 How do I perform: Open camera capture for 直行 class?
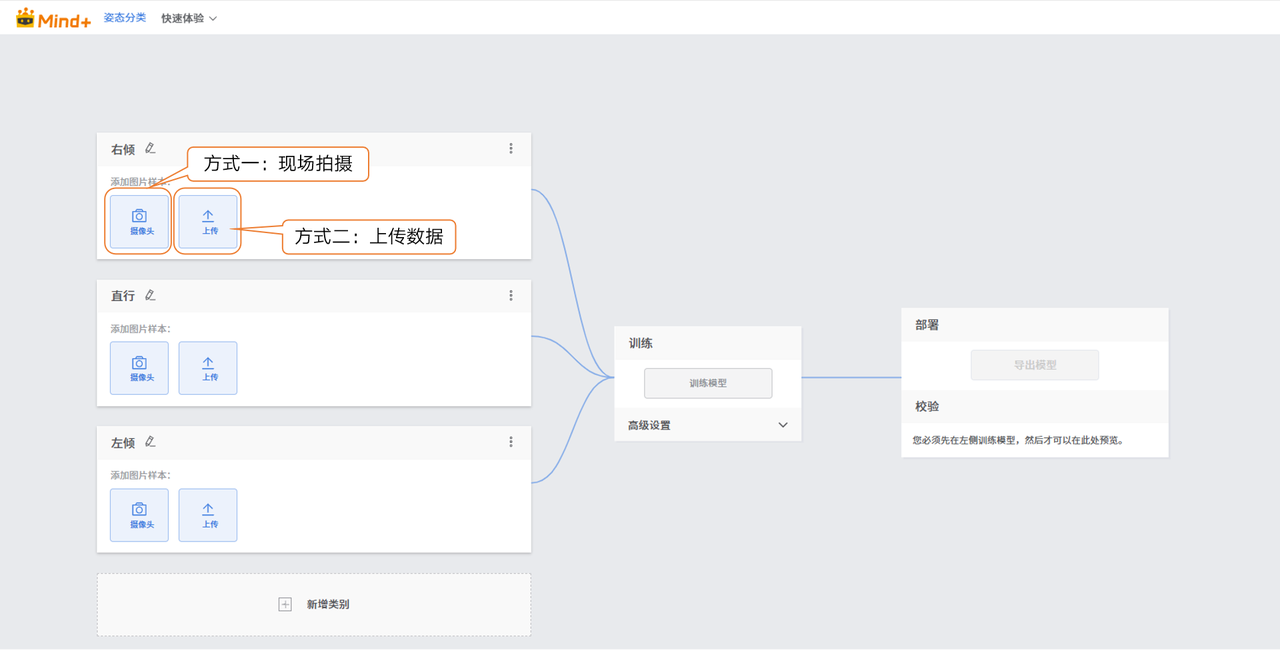point(139,368)
